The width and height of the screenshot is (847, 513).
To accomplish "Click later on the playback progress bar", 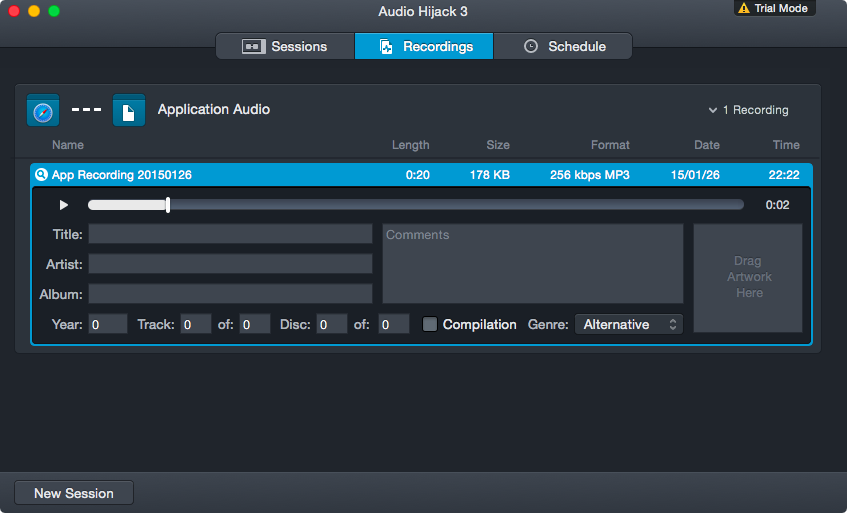I will (x=457, y=205).
